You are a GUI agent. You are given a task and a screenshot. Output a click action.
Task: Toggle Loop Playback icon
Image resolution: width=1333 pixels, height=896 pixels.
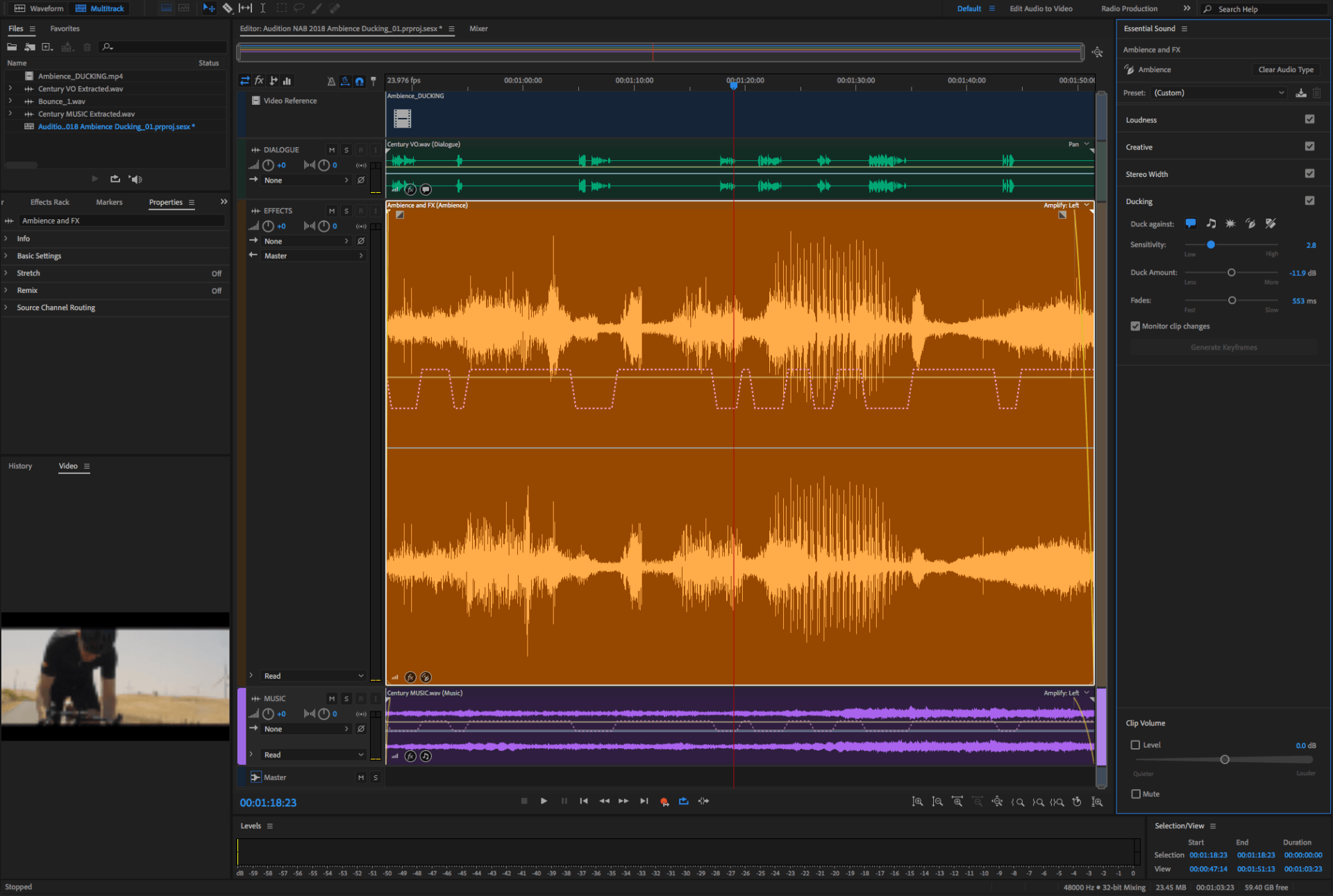point(683,801)
